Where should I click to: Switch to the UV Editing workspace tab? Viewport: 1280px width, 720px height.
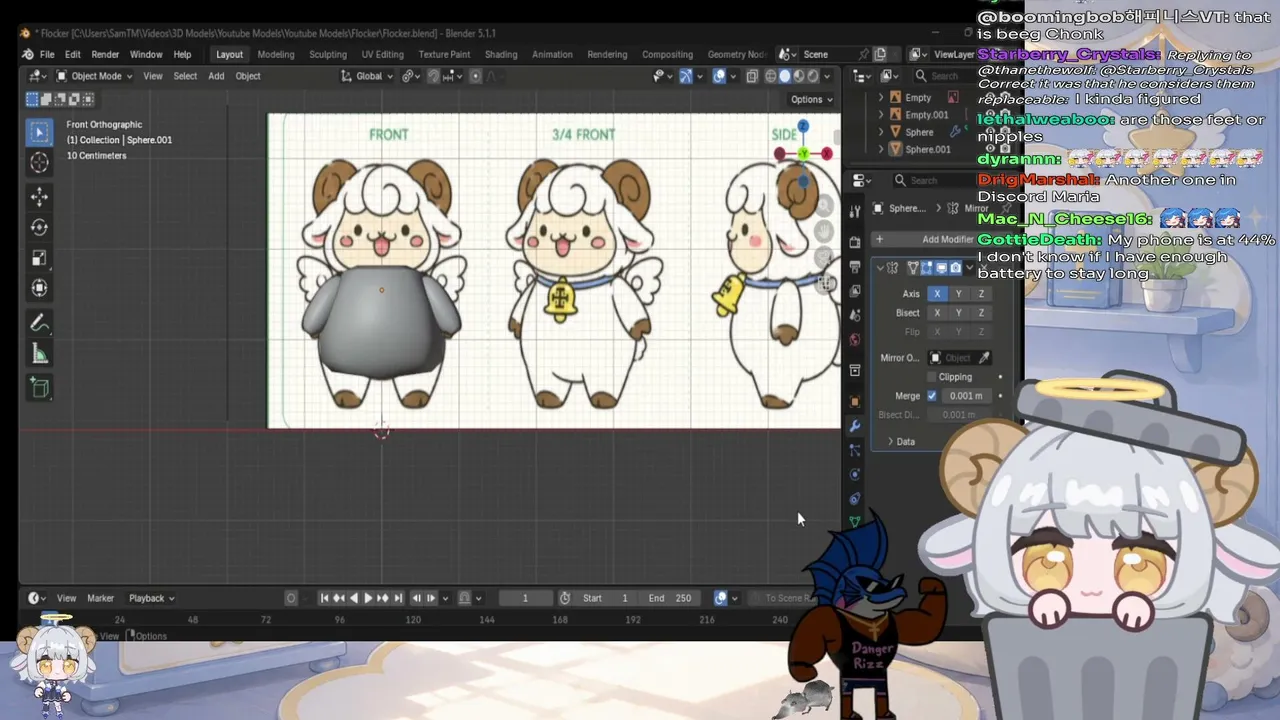point(382,54)
